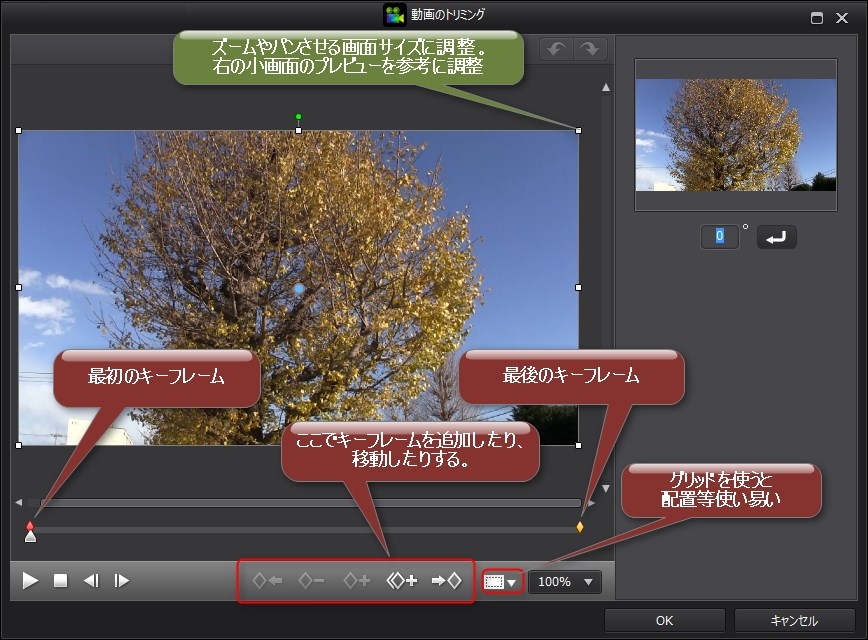Maximize the 動画のトリミング window
Screen dimensions: 868x640
click(x=817, y=18)
